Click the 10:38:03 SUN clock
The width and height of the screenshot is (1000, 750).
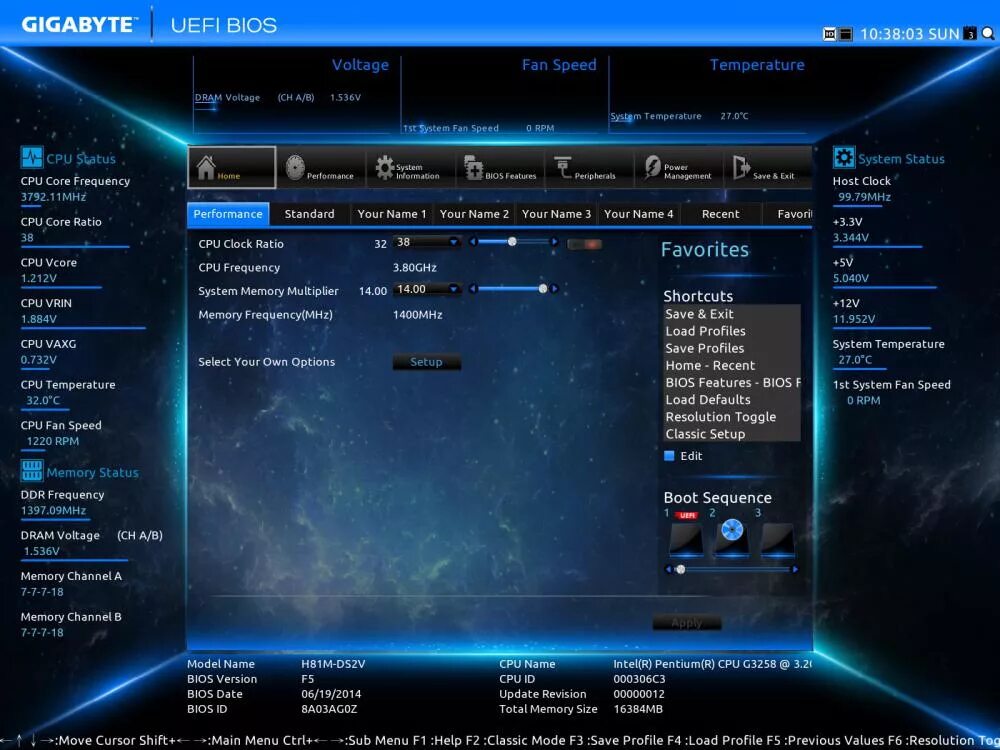point(910,34)
